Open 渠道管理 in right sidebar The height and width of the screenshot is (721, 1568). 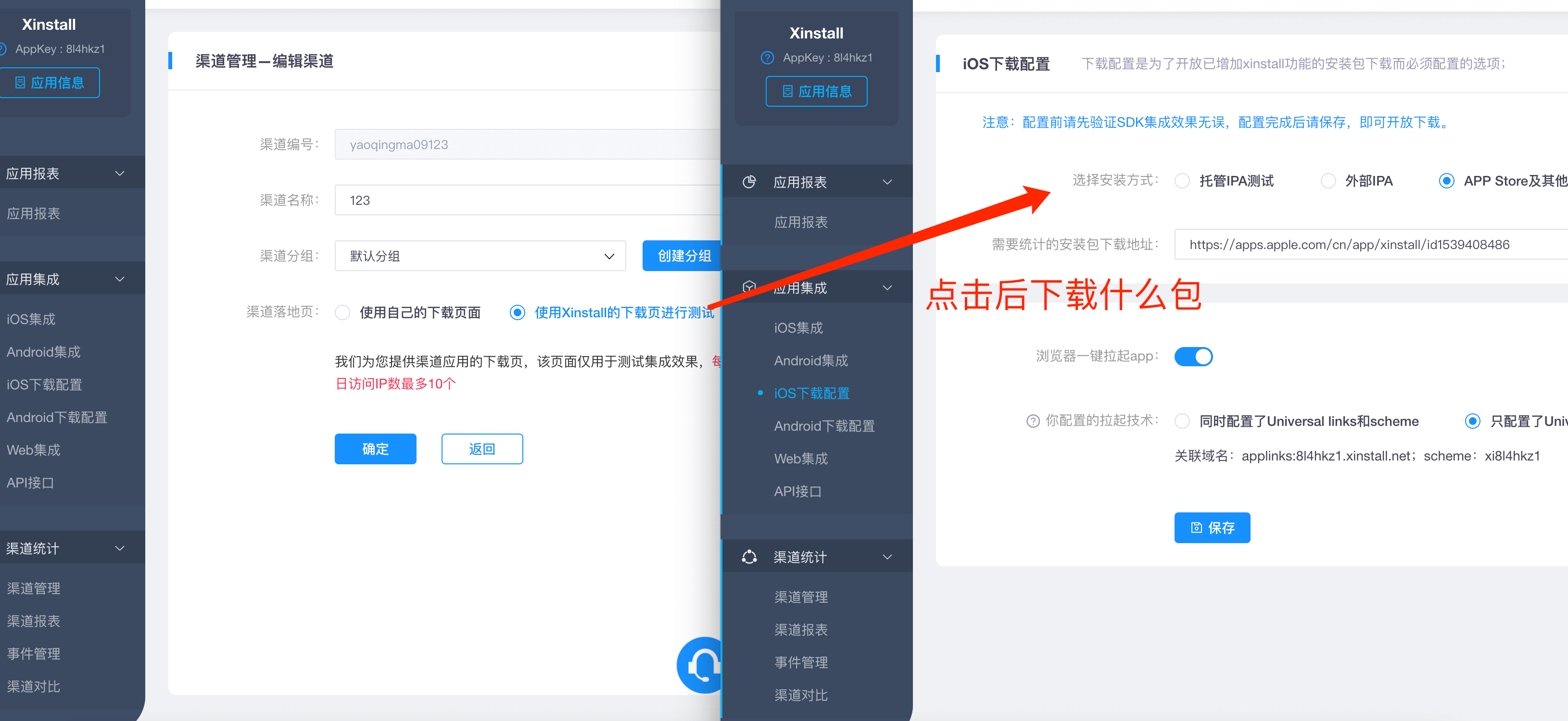pos(801,597)
